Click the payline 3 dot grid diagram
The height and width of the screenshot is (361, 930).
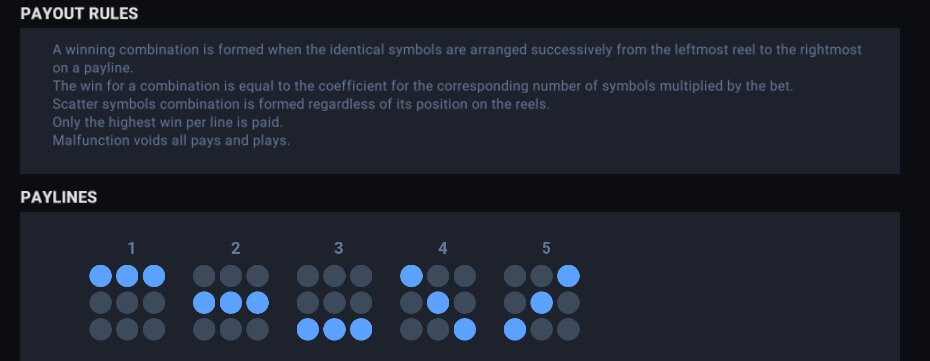pos(335,302)
